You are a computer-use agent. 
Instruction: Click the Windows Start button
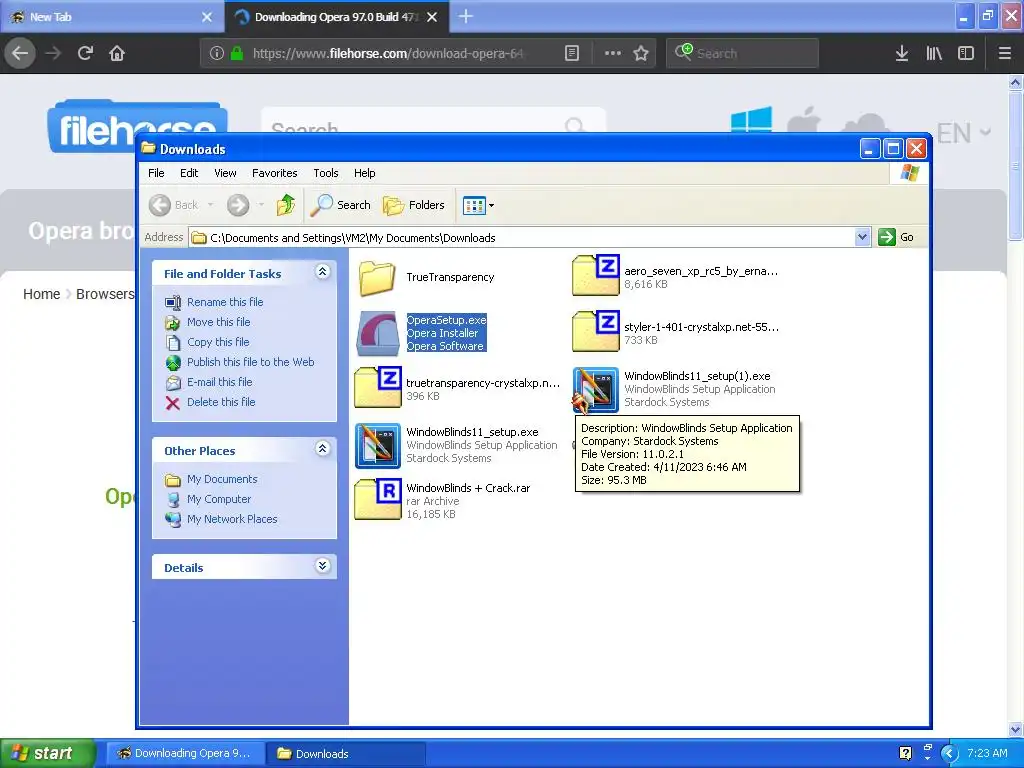tap(48, 753)
